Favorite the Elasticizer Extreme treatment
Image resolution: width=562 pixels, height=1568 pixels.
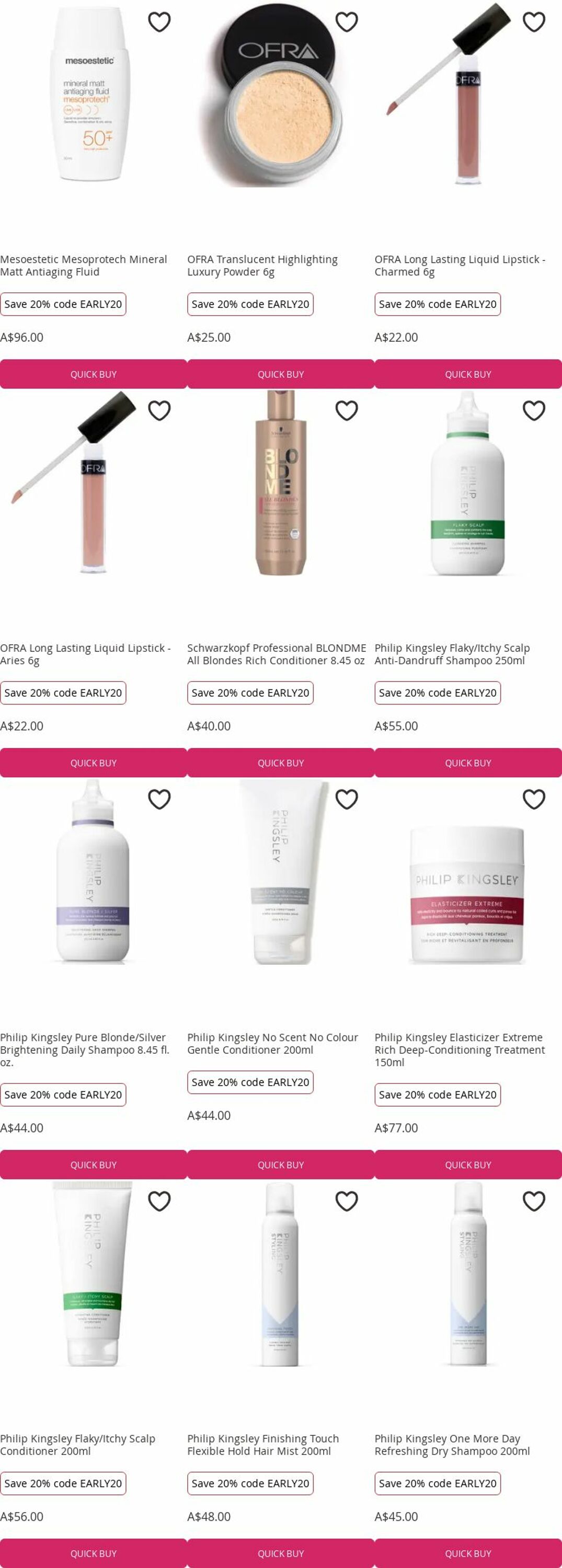(534, 799)
